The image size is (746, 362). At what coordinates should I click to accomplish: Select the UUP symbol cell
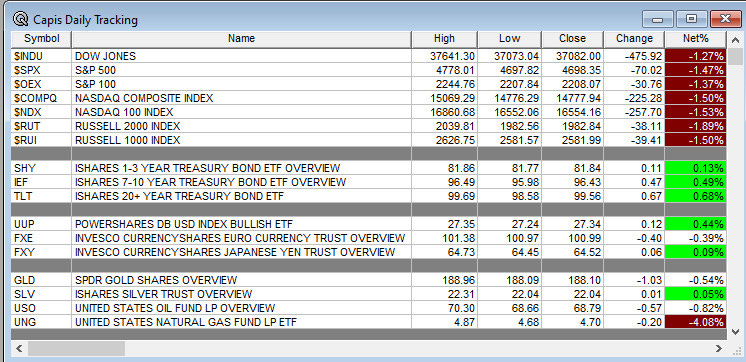(41, 224)
